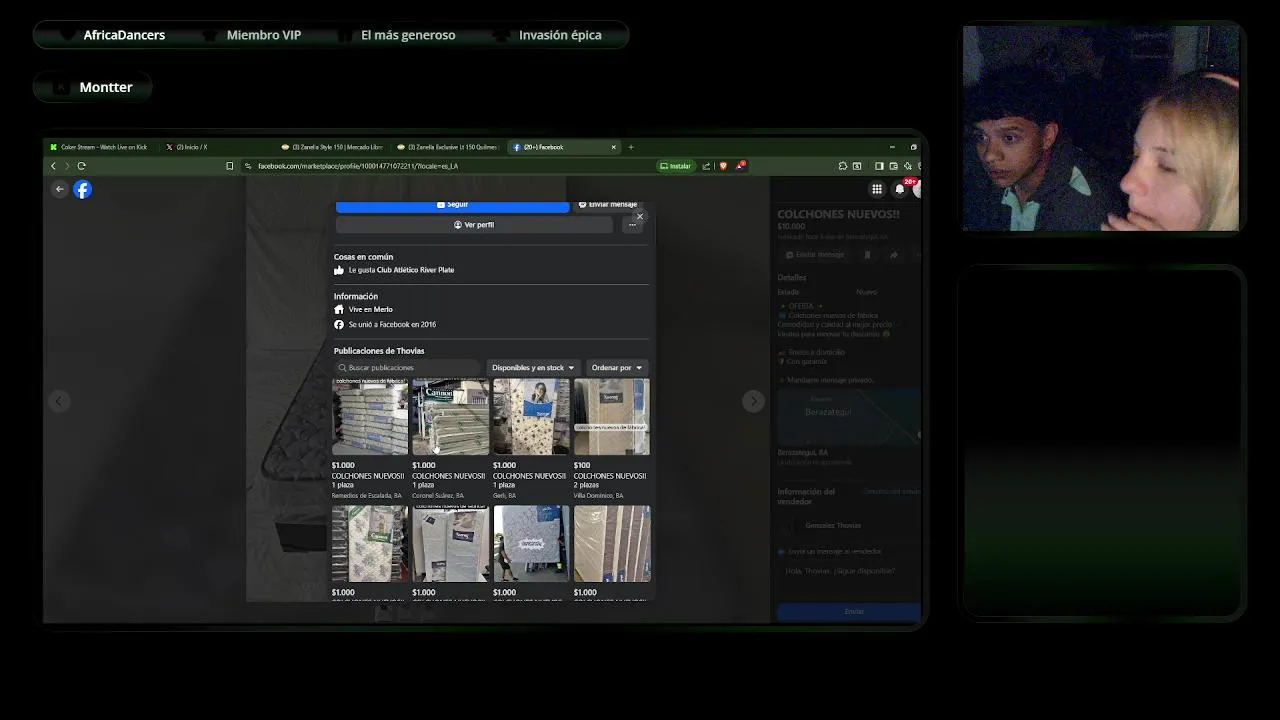The image size is (1280, 720).
Task: Click the Facebook logo
Action: click(x=82, y=189)
